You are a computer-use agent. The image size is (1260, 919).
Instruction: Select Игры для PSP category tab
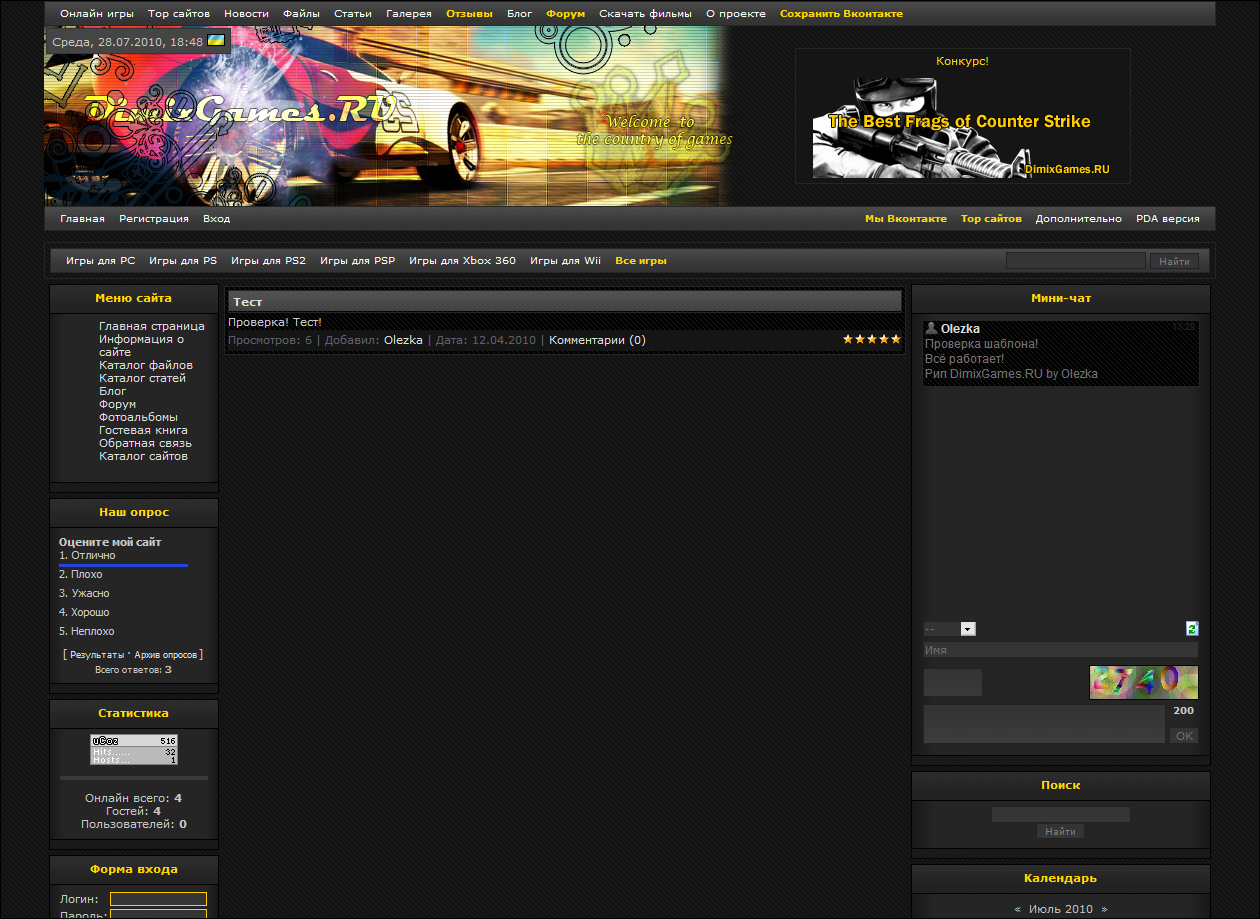[357, 261]
